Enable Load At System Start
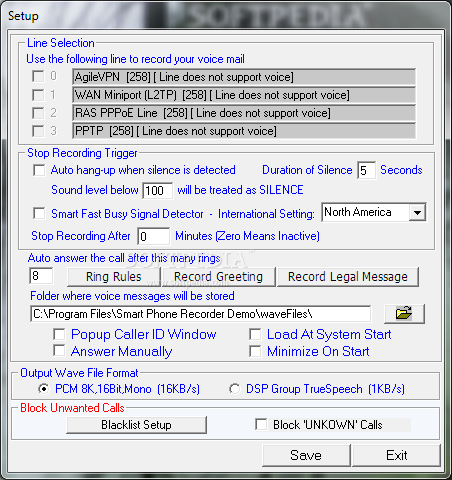This screenshot has height=480, width=452. (255, 334)
